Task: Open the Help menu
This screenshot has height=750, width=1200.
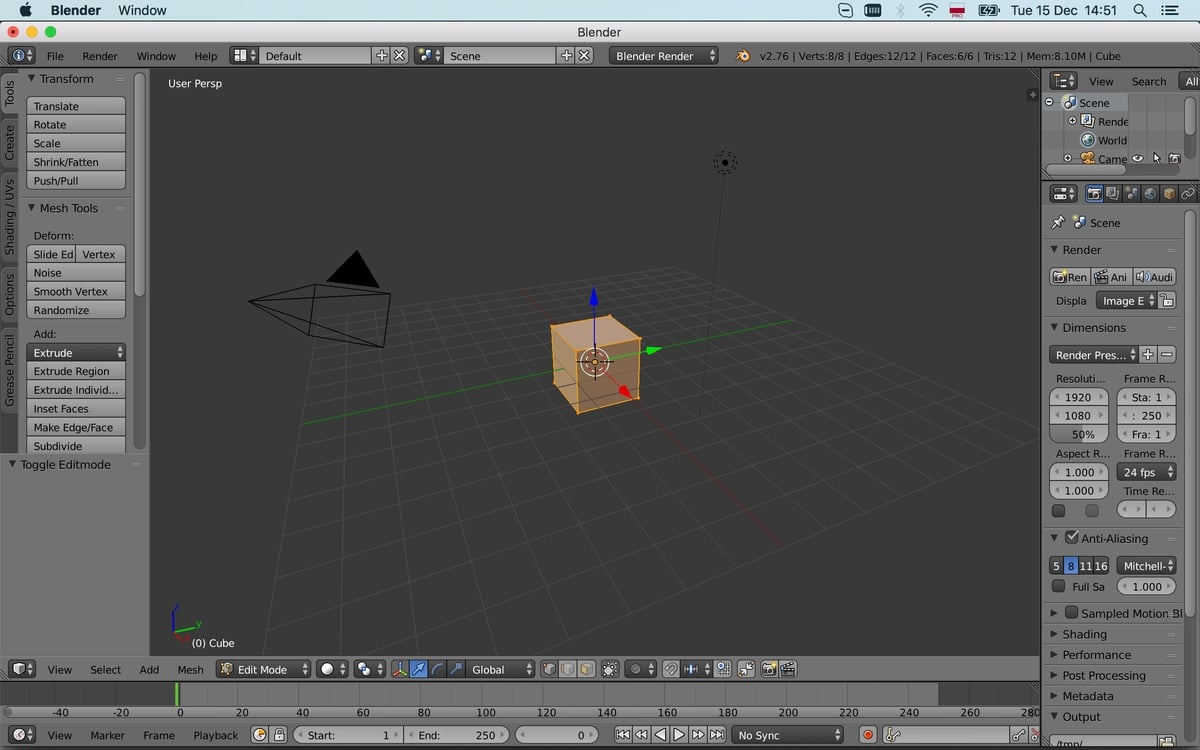Action: pyautogui.click(x=205, y=56)
